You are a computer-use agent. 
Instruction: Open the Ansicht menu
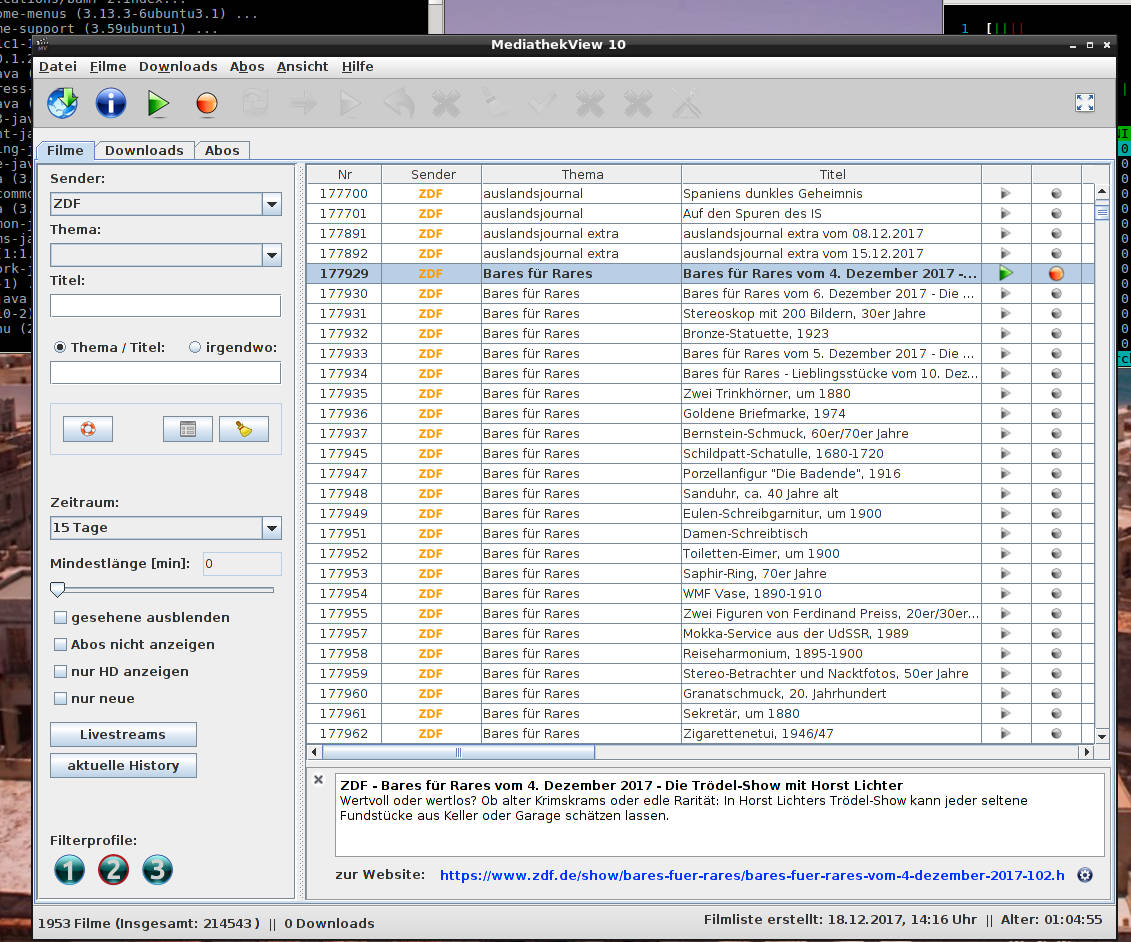tap(302, 67)
